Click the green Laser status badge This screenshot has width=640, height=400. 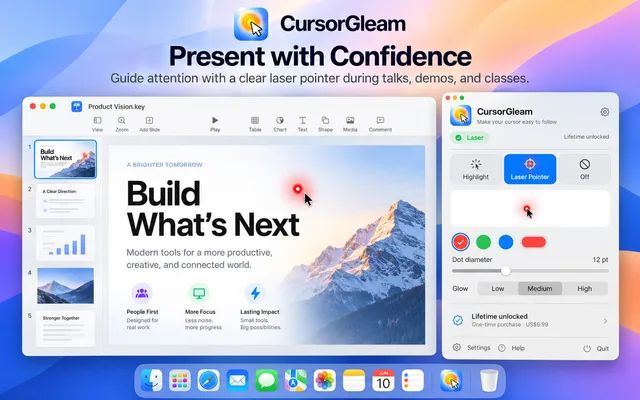[x=470, y=138]
